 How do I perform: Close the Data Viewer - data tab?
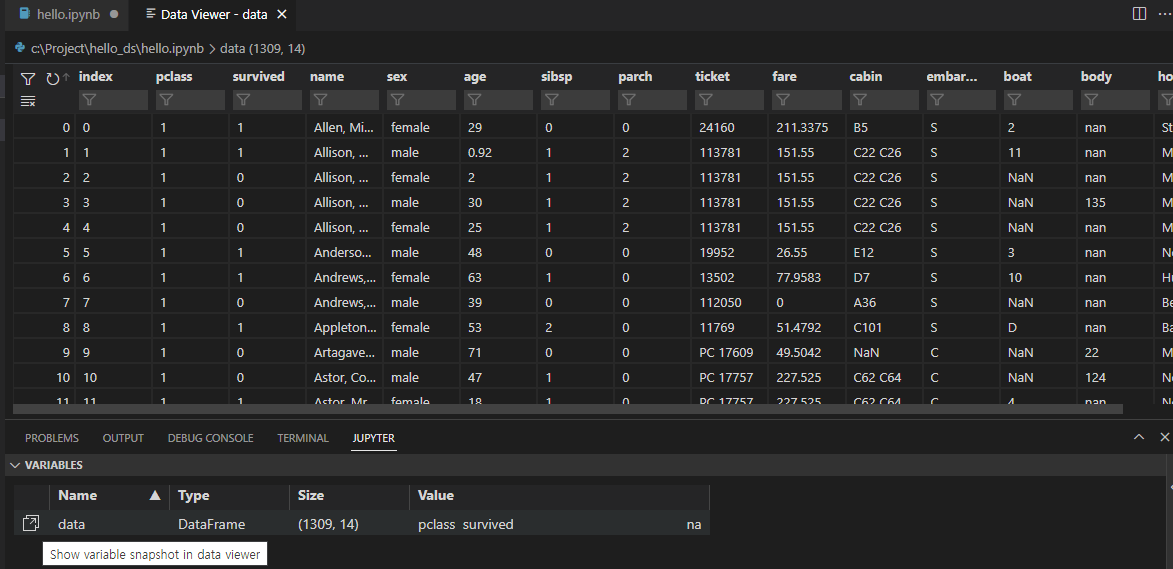(281, 14)
